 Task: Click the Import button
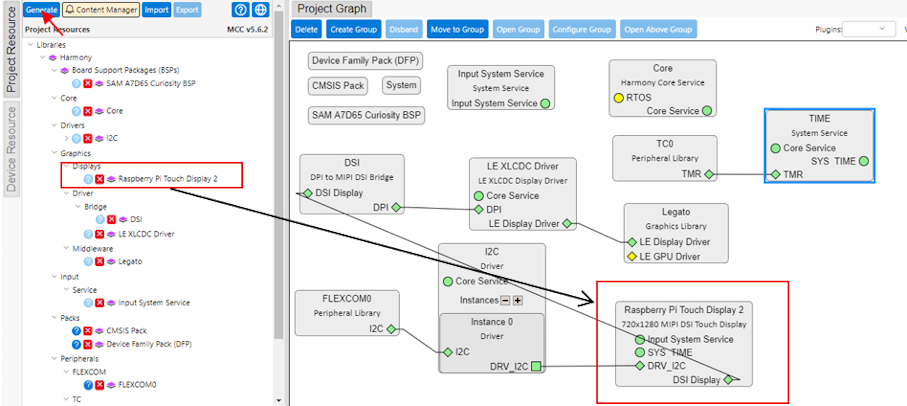(x=156, y=10)
